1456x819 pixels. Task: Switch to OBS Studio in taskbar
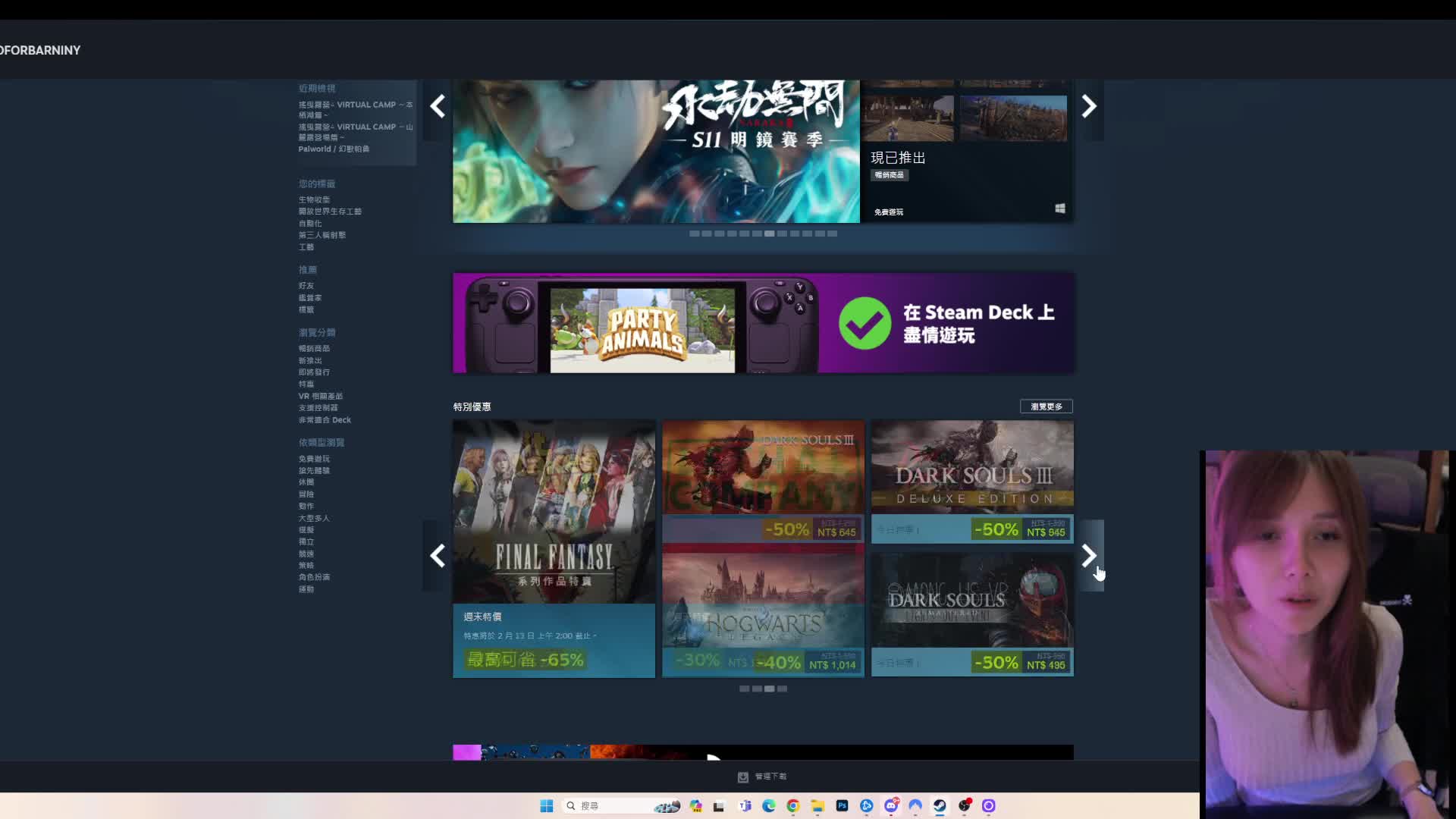point(965,805)
